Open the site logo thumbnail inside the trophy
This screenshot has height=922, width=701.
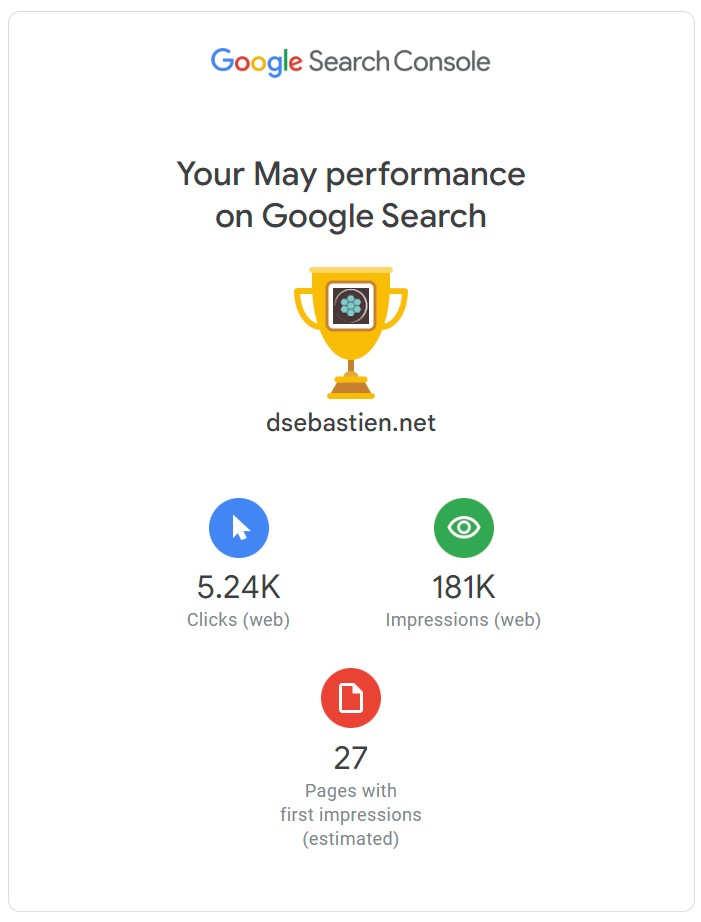click(x=351, y=305)
